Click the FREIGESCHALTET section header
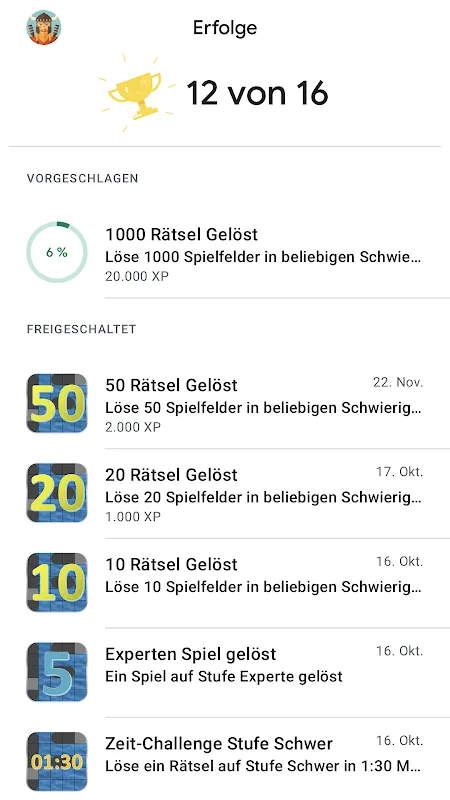The width and height of the screenshot is (450, 800). (x=82, y=329)
